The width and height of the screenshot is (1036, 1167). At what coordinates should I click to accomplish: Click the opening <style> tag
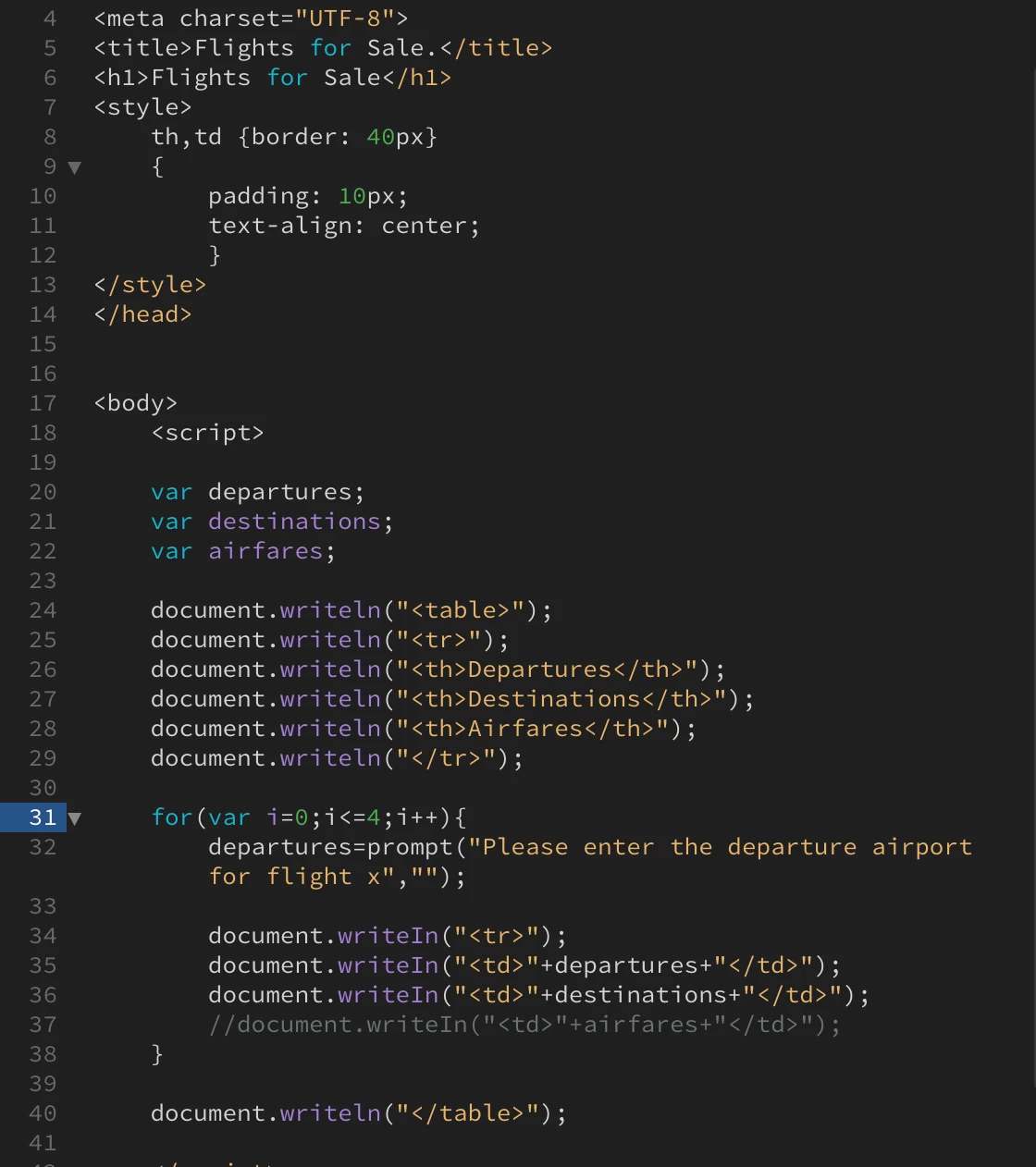click(x=142, y=107)
